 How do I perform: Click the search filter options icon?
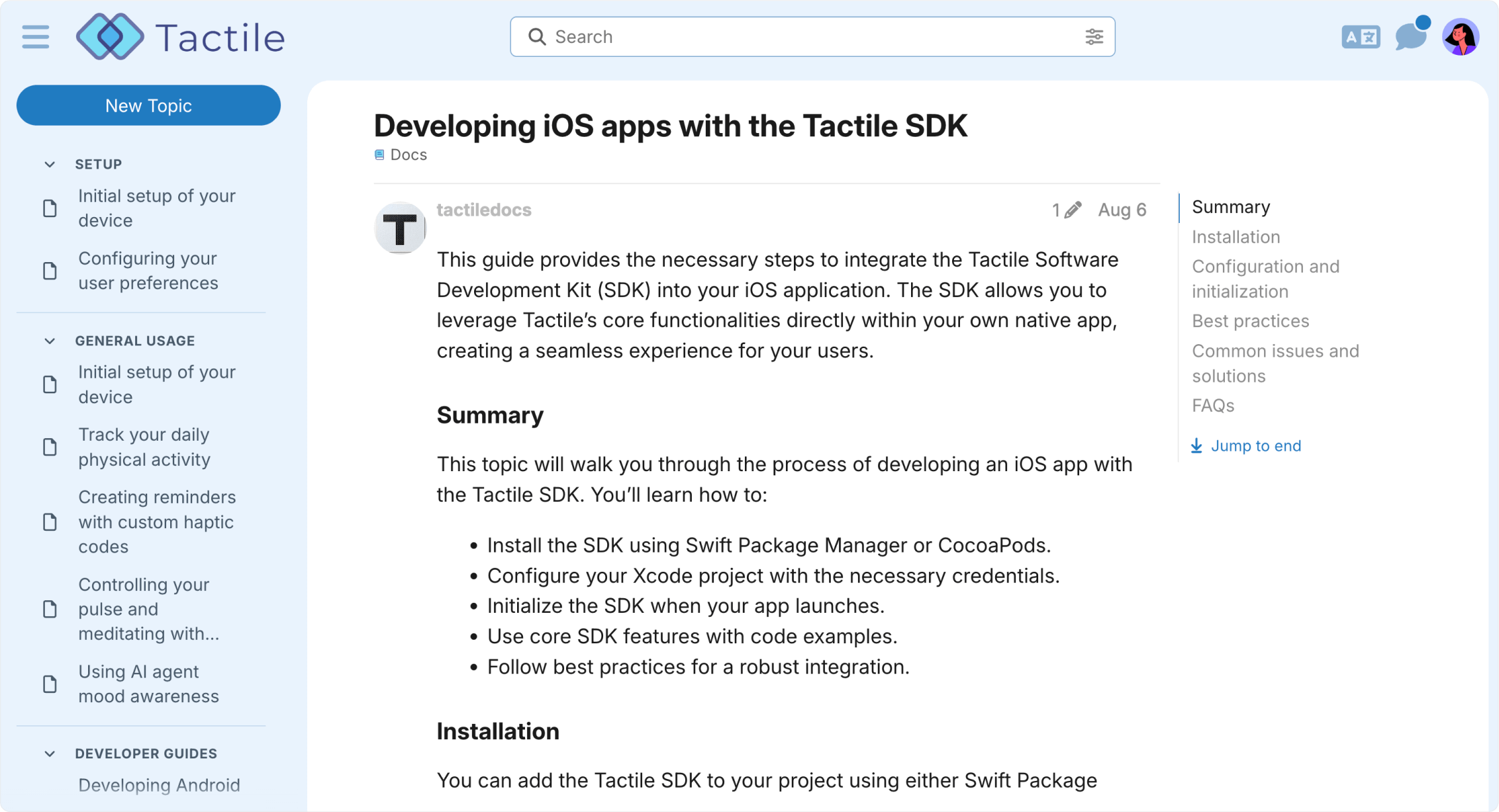click(1094, 37)
